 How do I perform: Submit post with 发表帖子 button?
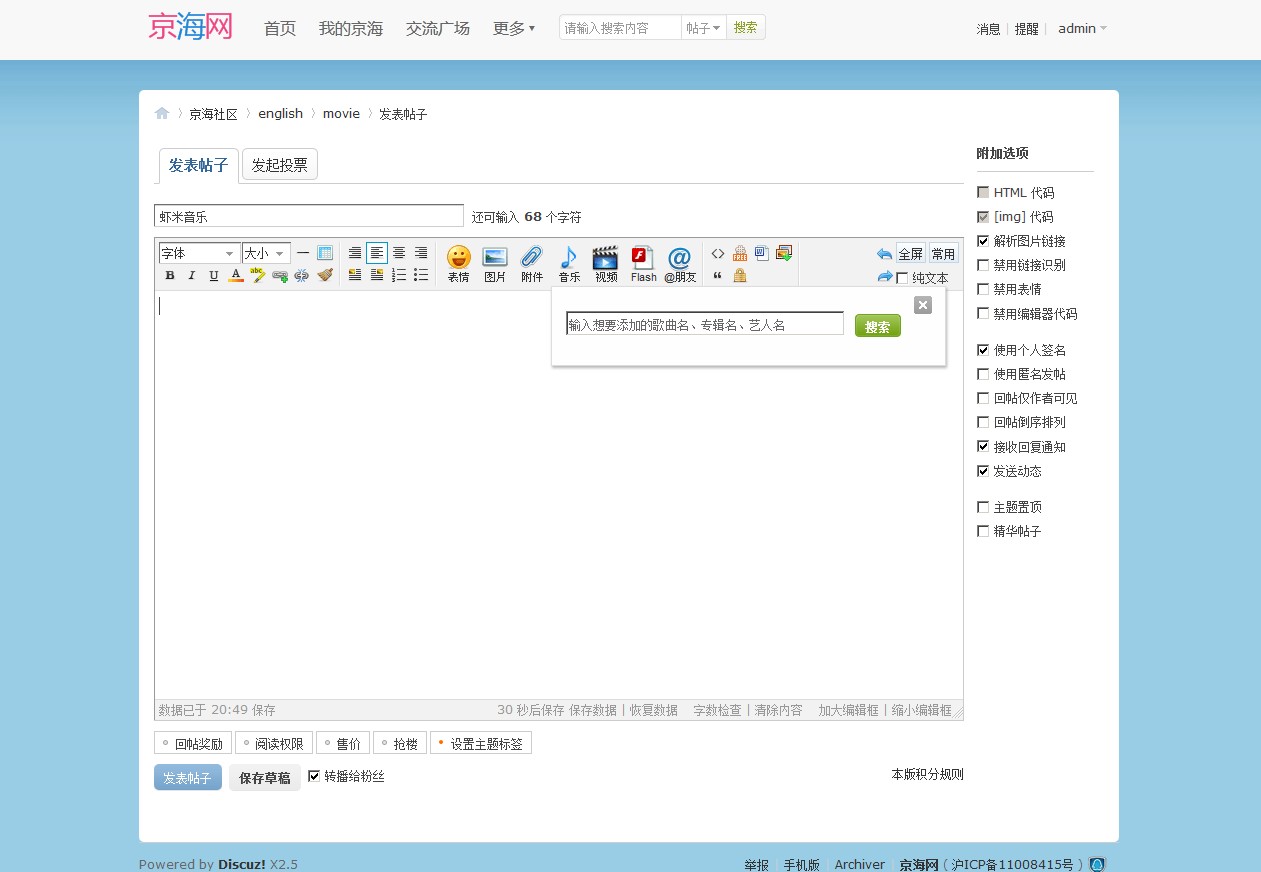pyautogui.click(x=188, y=777)
